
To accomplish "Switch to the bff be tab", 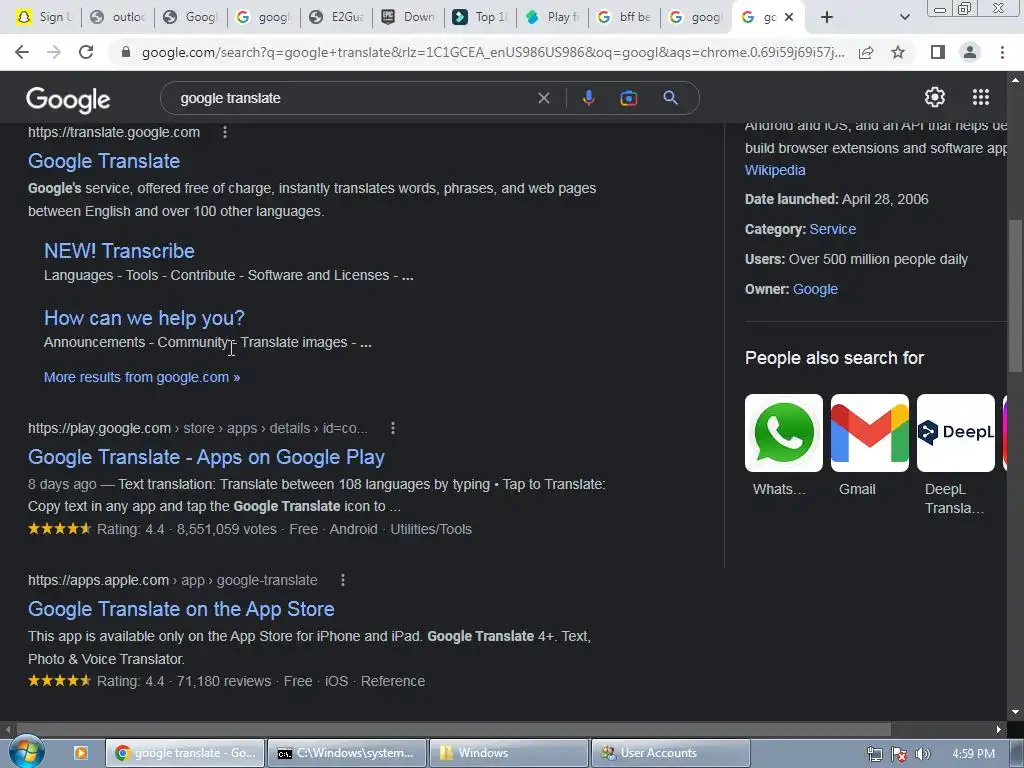I will point(624,17).
